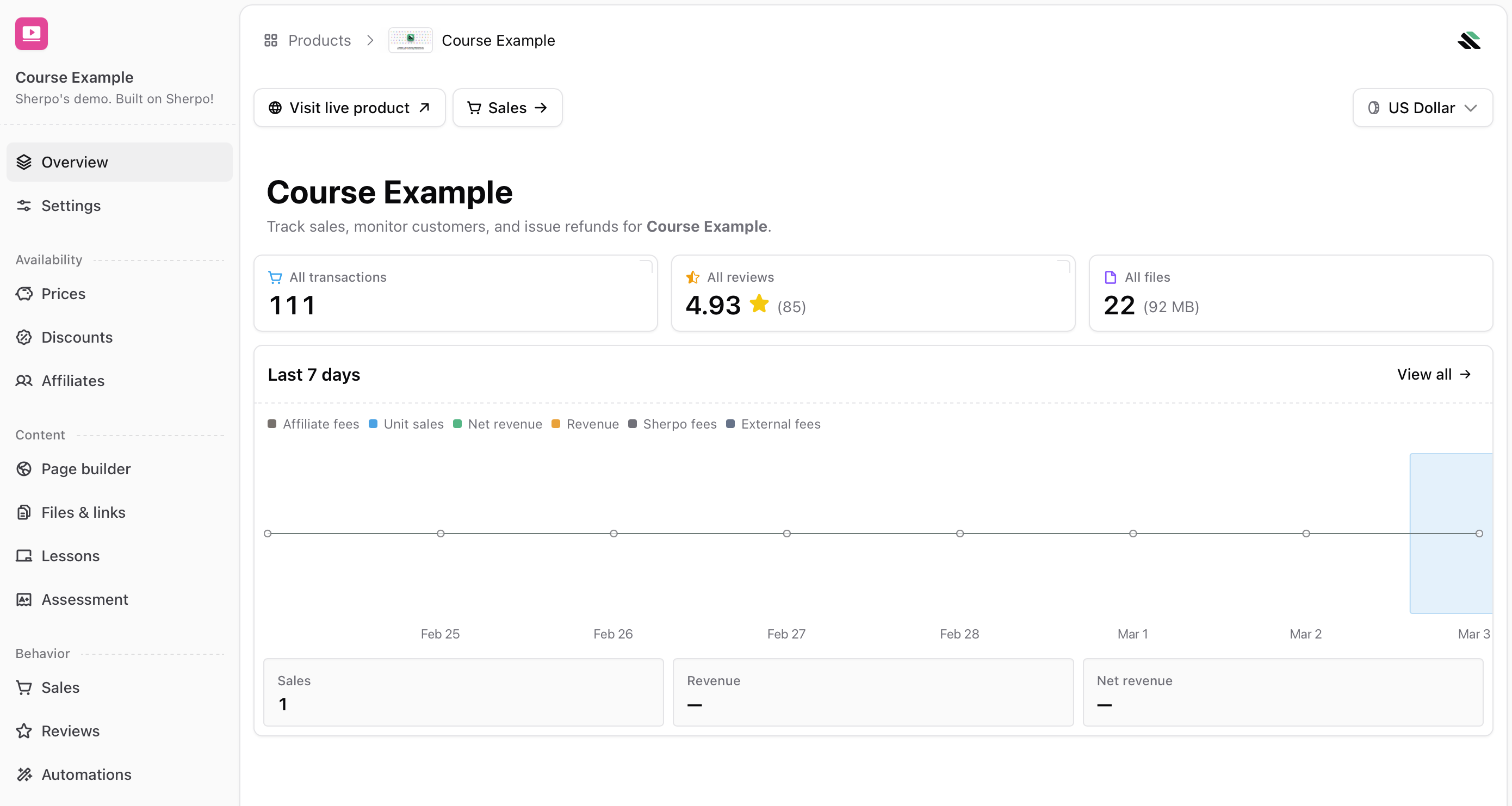Click the Assessment icon in sidebar
The image size is (1512, 806).
tap(24, 599)
